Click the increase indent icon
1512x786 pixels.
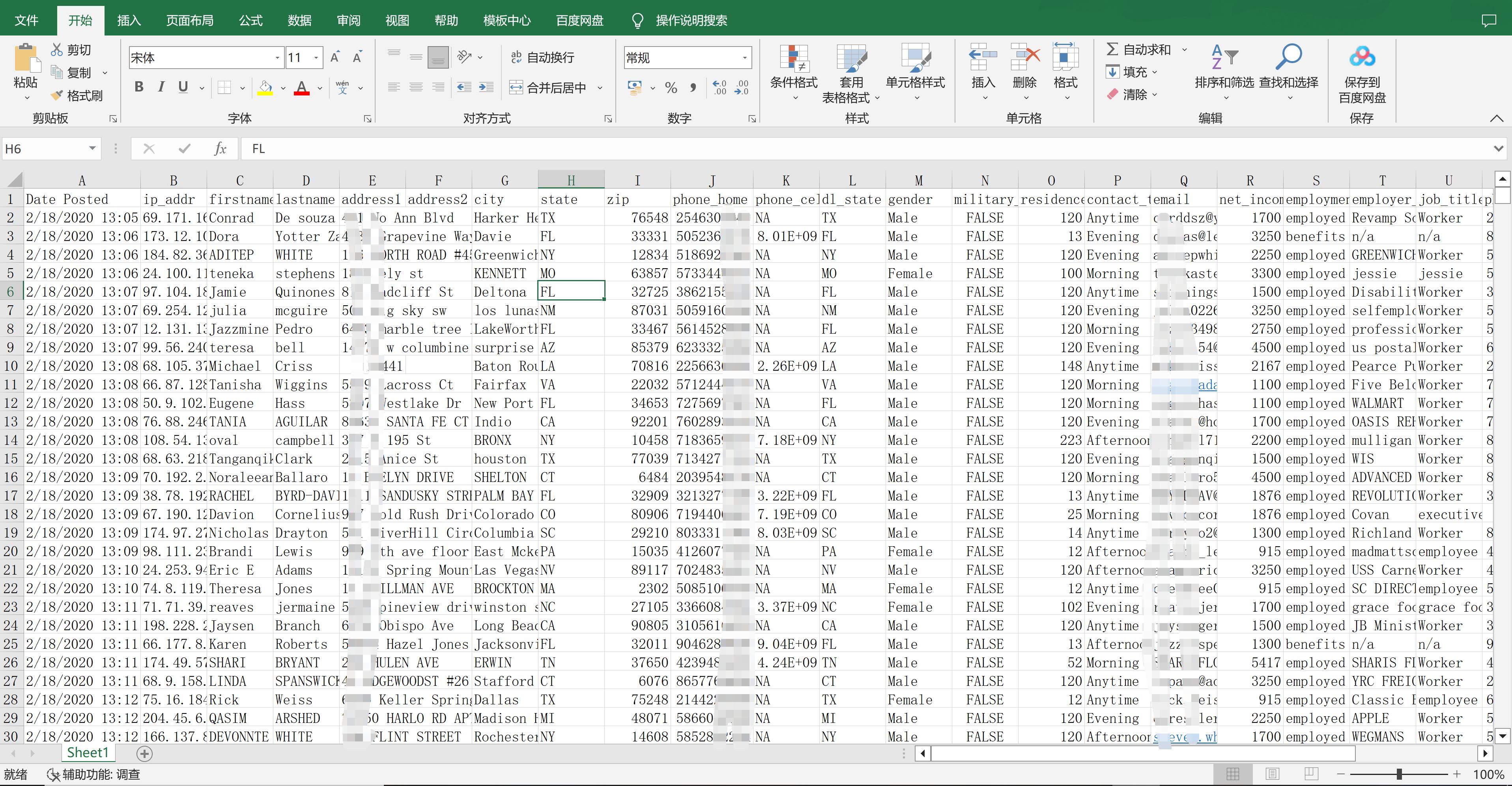point(486,88)
